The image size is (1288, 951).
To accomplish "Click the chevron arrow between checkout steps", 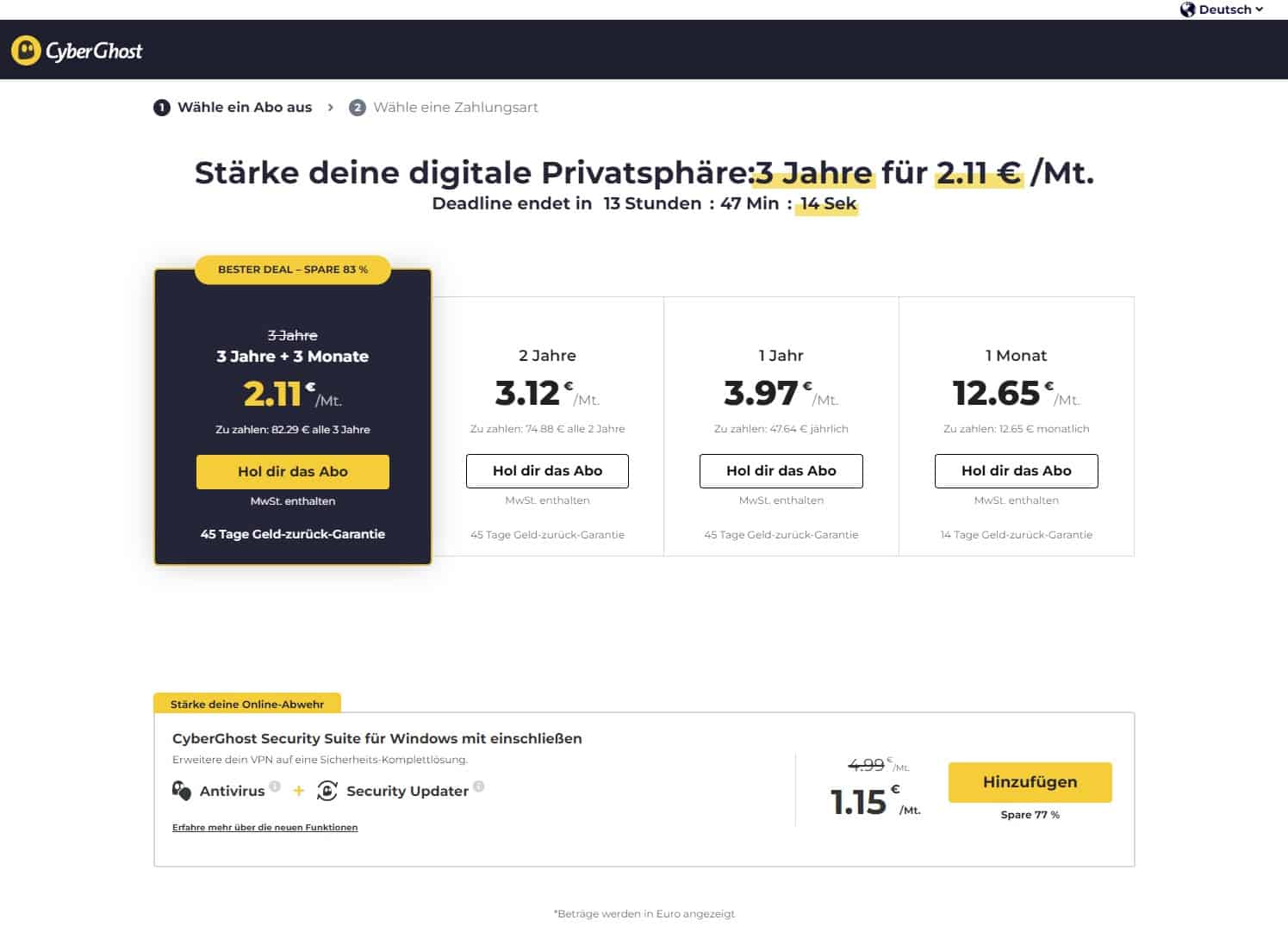I will (x=330, y=108).
